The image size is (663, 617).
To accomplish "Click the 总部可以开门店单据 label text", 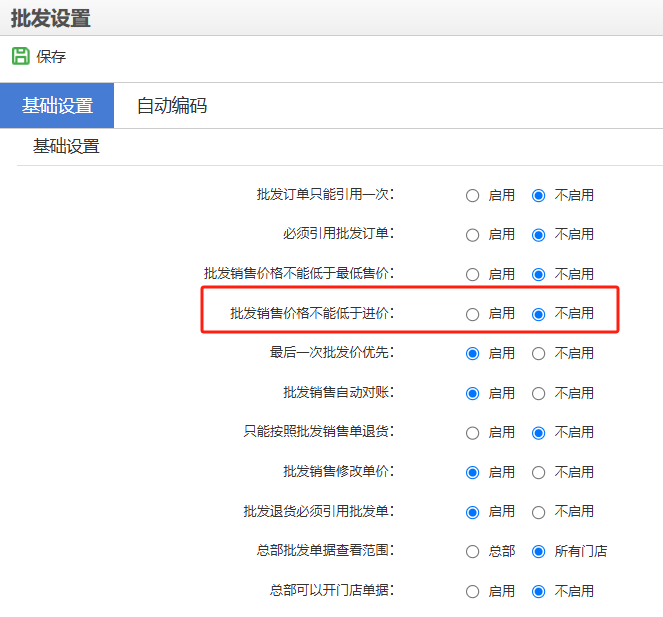I will [x=332, y=590].
